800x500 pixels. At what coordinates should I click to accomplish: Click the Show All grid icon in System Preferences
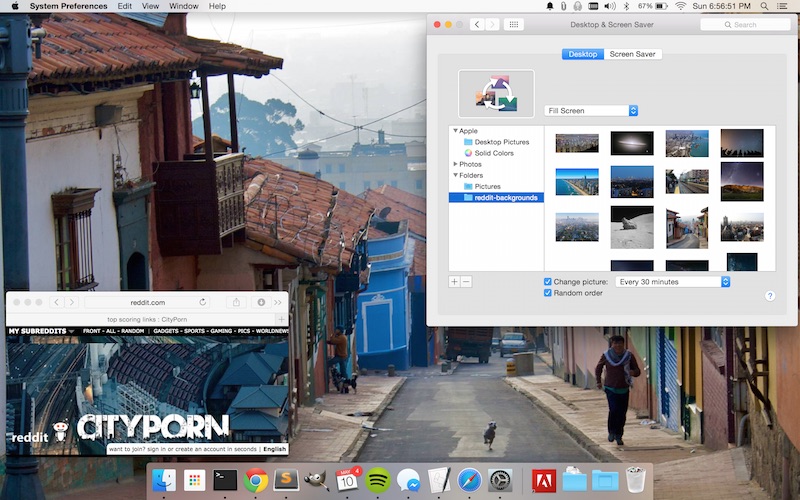(x=514, y=24)
